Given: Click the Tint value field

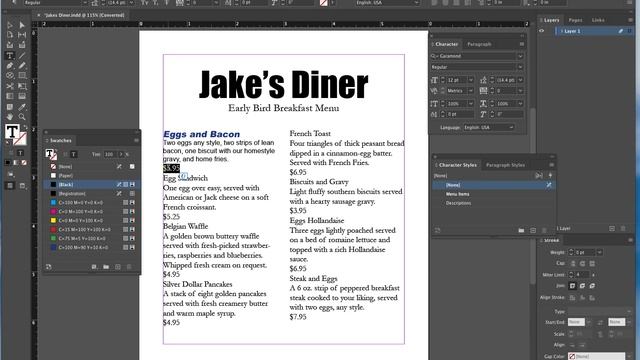Looking at the screenshot, I should coord(110,154).
